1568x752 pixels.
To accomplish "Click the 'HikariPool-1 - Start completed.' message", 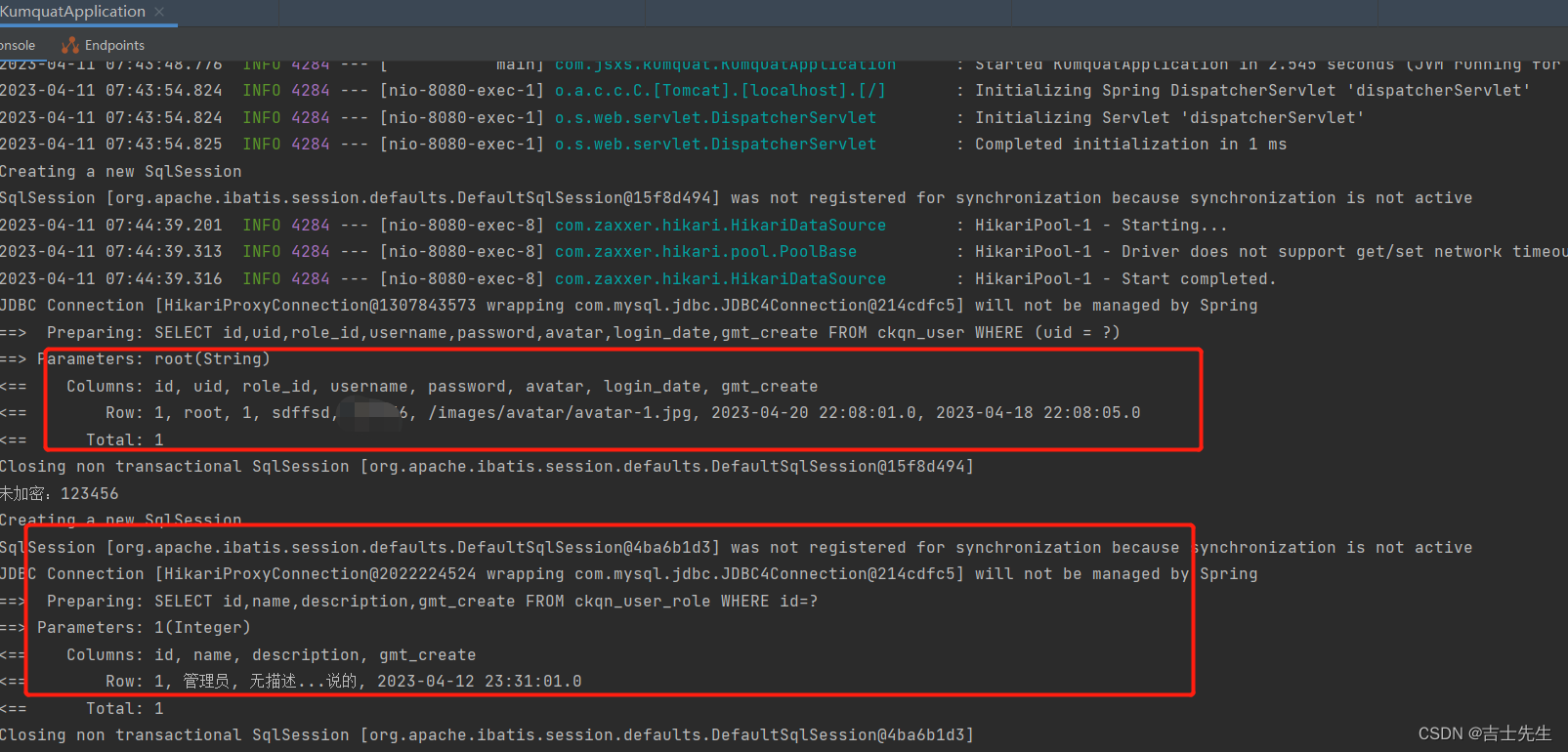I will click(x=1125, y=278).
